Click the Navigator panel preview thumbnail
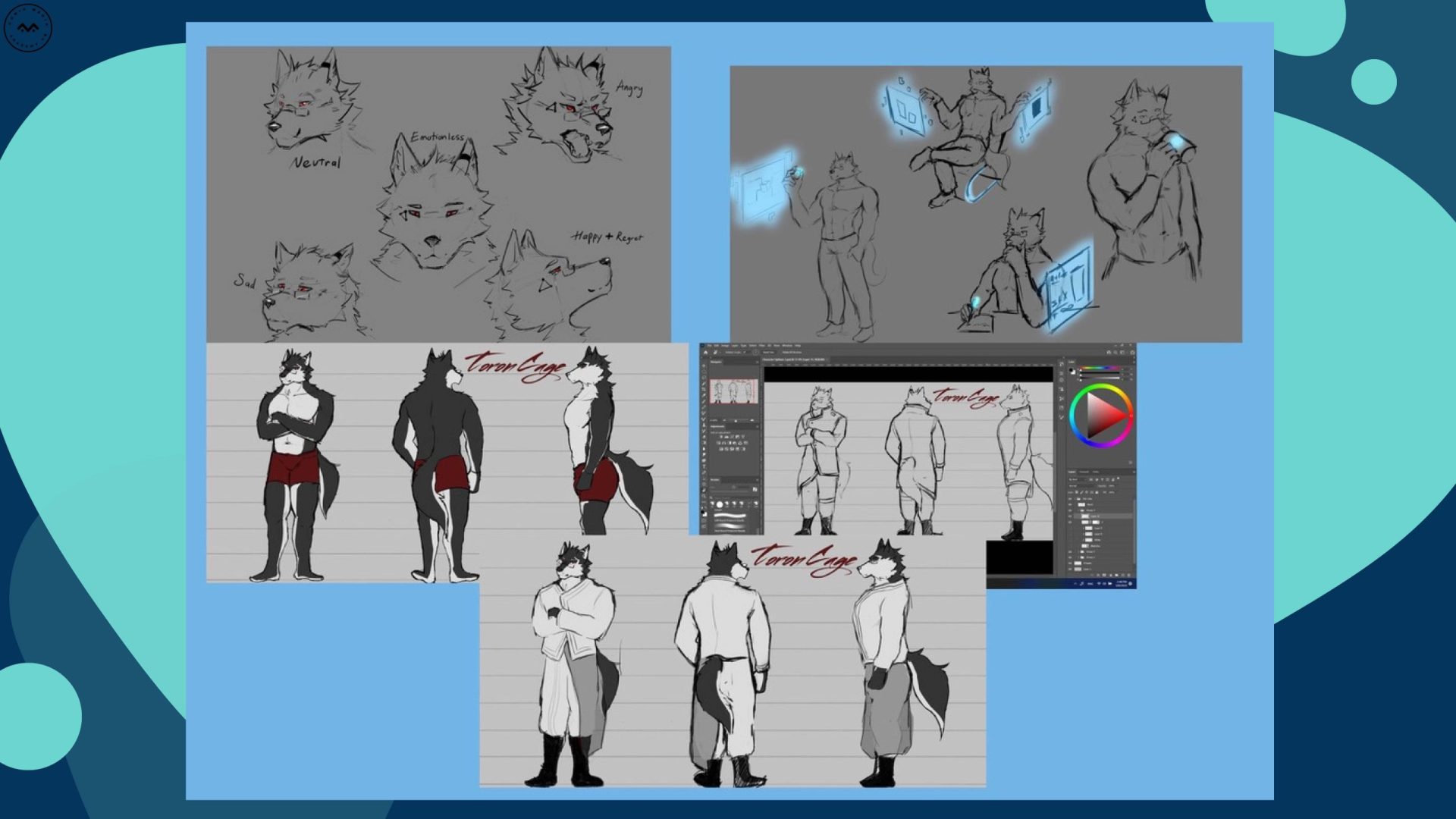The image size is (1456, 819). (734, 391)
